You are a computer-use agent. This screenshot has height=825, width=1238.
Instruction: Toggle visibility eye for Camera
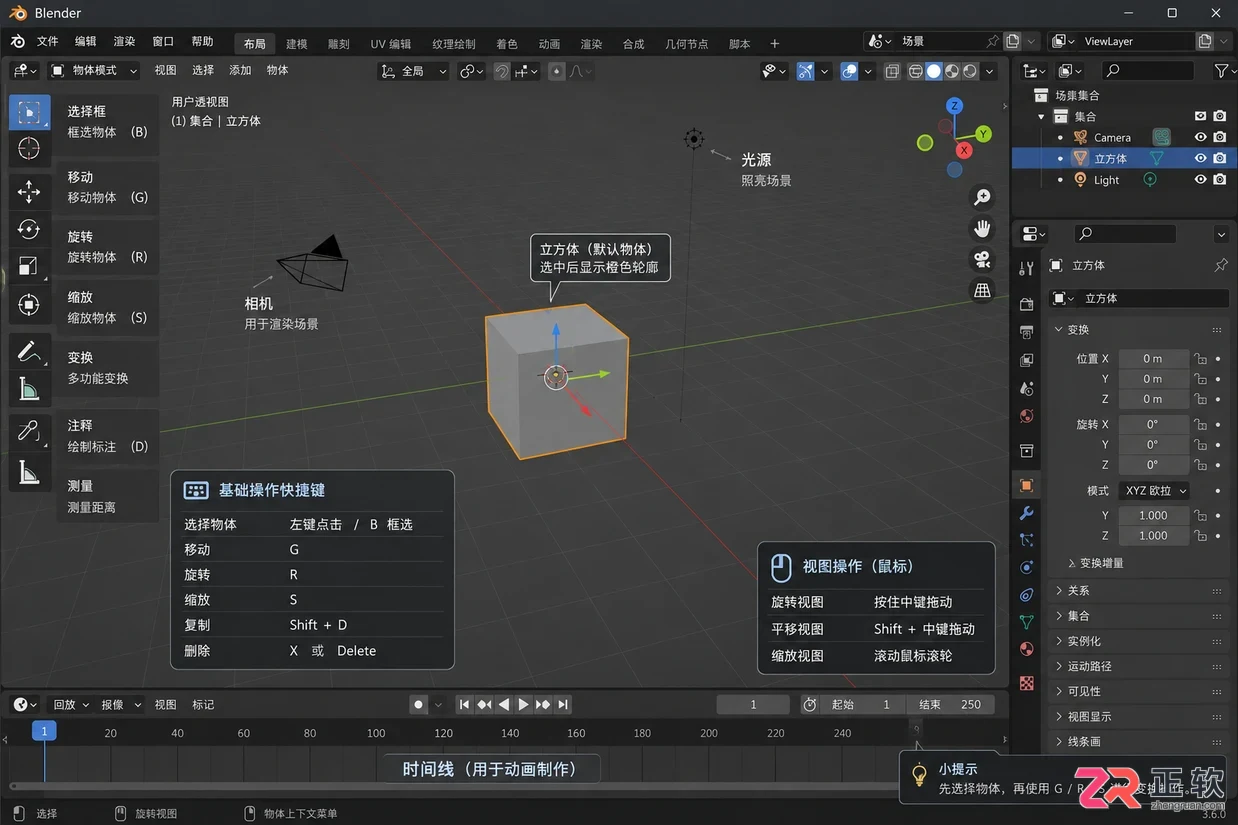(x=1201, y=137)
